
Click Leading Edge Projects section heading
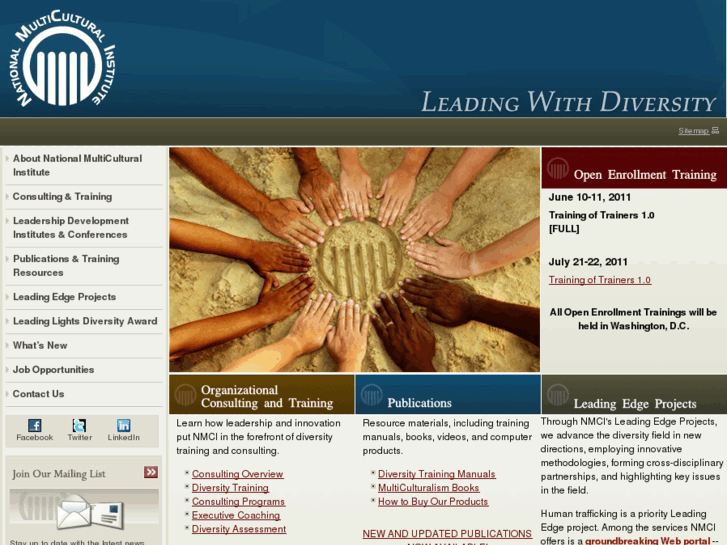[x=635, y=404]
